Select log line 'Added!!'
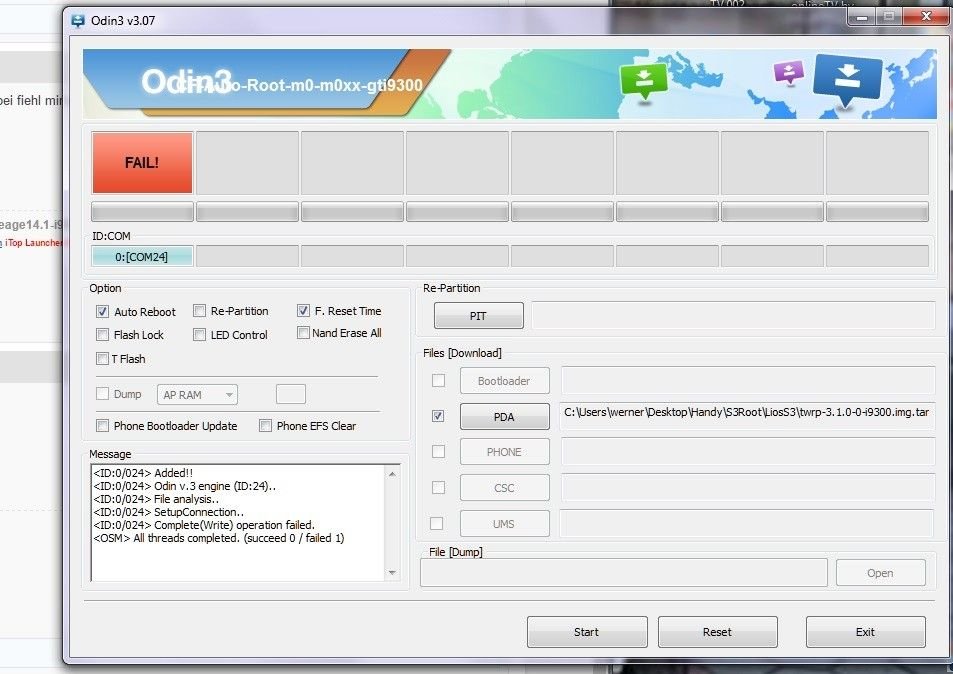953x674 pixels. tap(143, 473)
